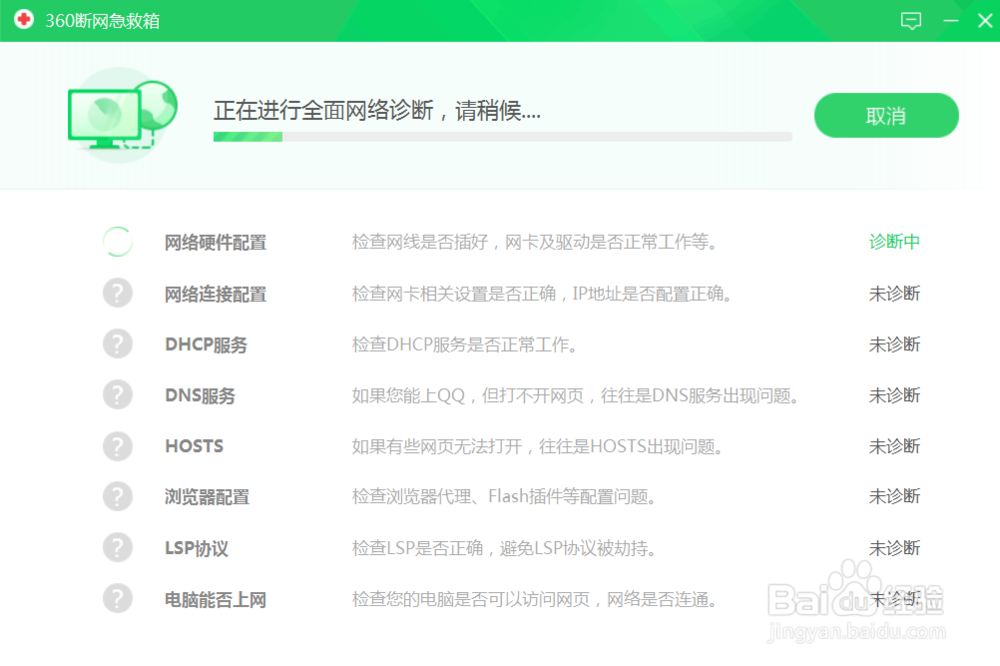This screenshot has width=1000, height=666.
Task: Select the 网络硬件配置 list row
Action: coord(500,242)
